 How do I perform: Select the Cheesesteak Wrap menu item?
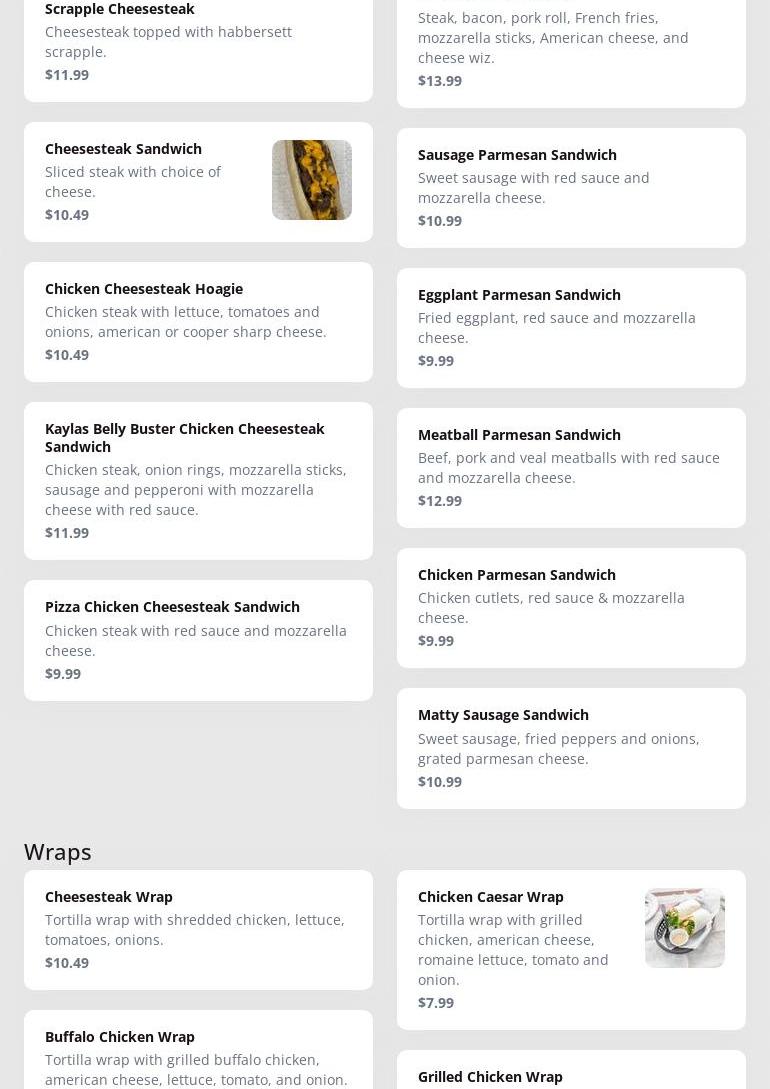[x=198, y=929]
